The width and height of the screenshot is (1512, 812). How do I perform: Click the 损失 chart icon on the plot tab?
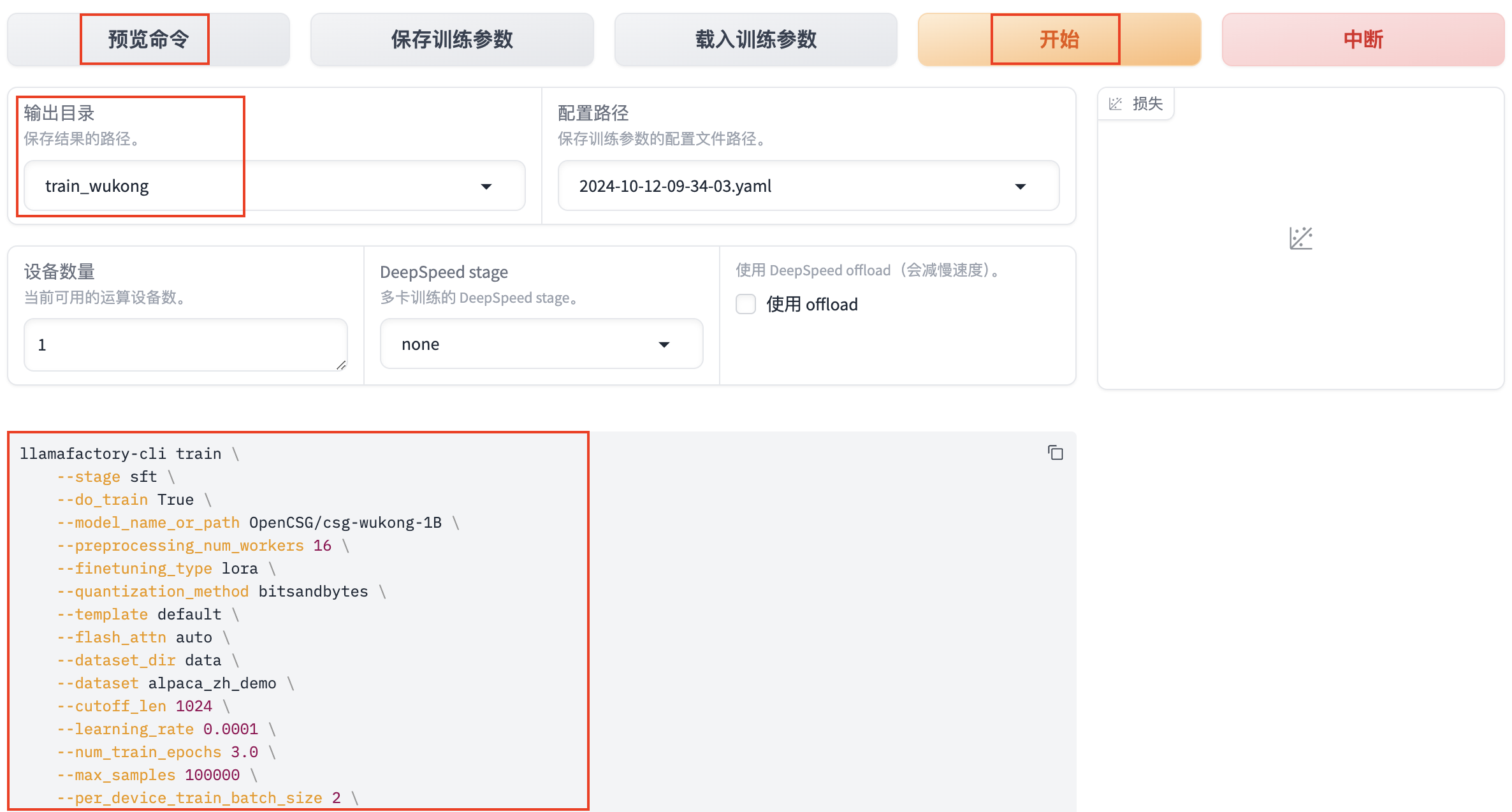(1115, 104)
